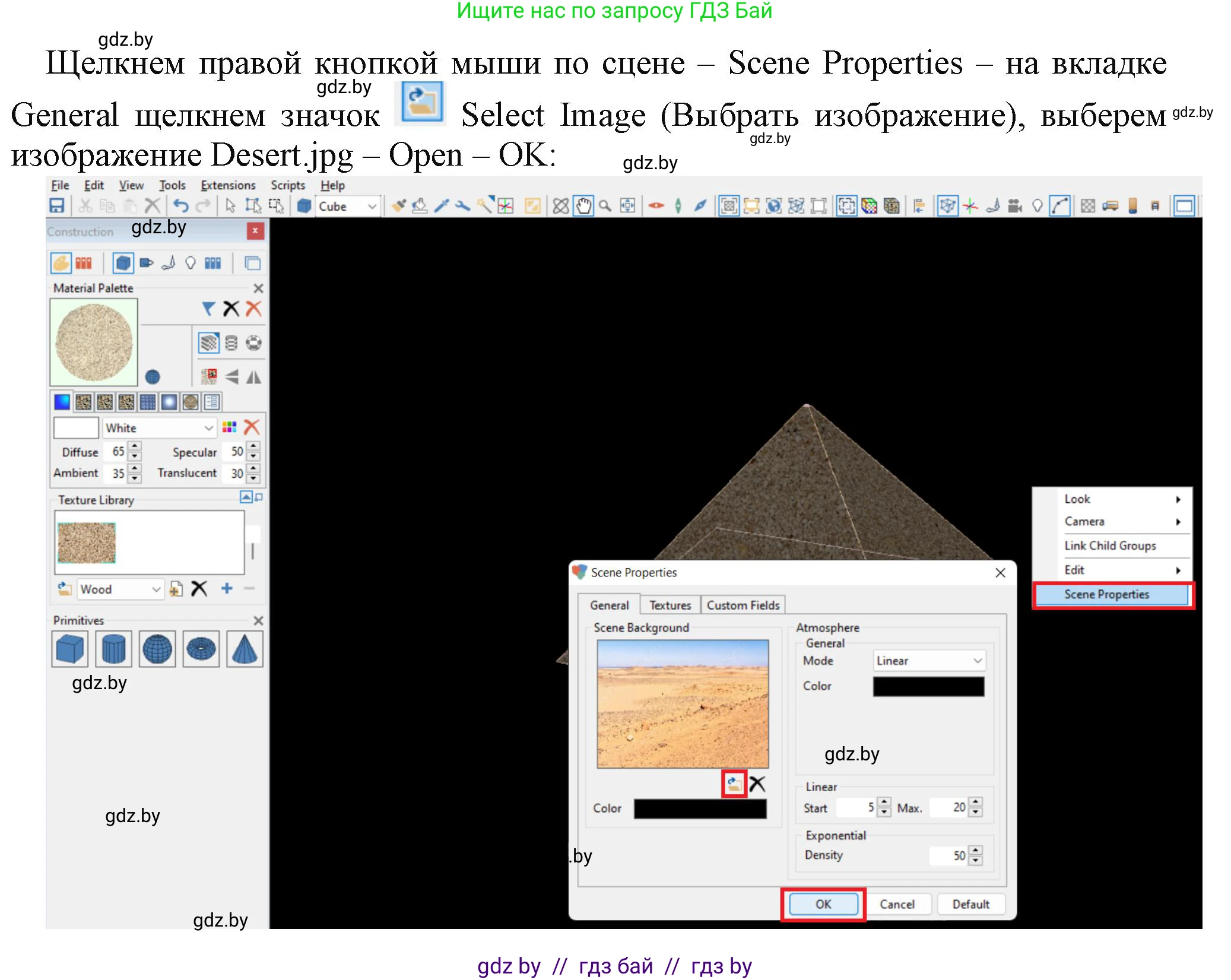The image size is (1231, 980).
Task: Click the Default button
Action: (x=970, y=904)
